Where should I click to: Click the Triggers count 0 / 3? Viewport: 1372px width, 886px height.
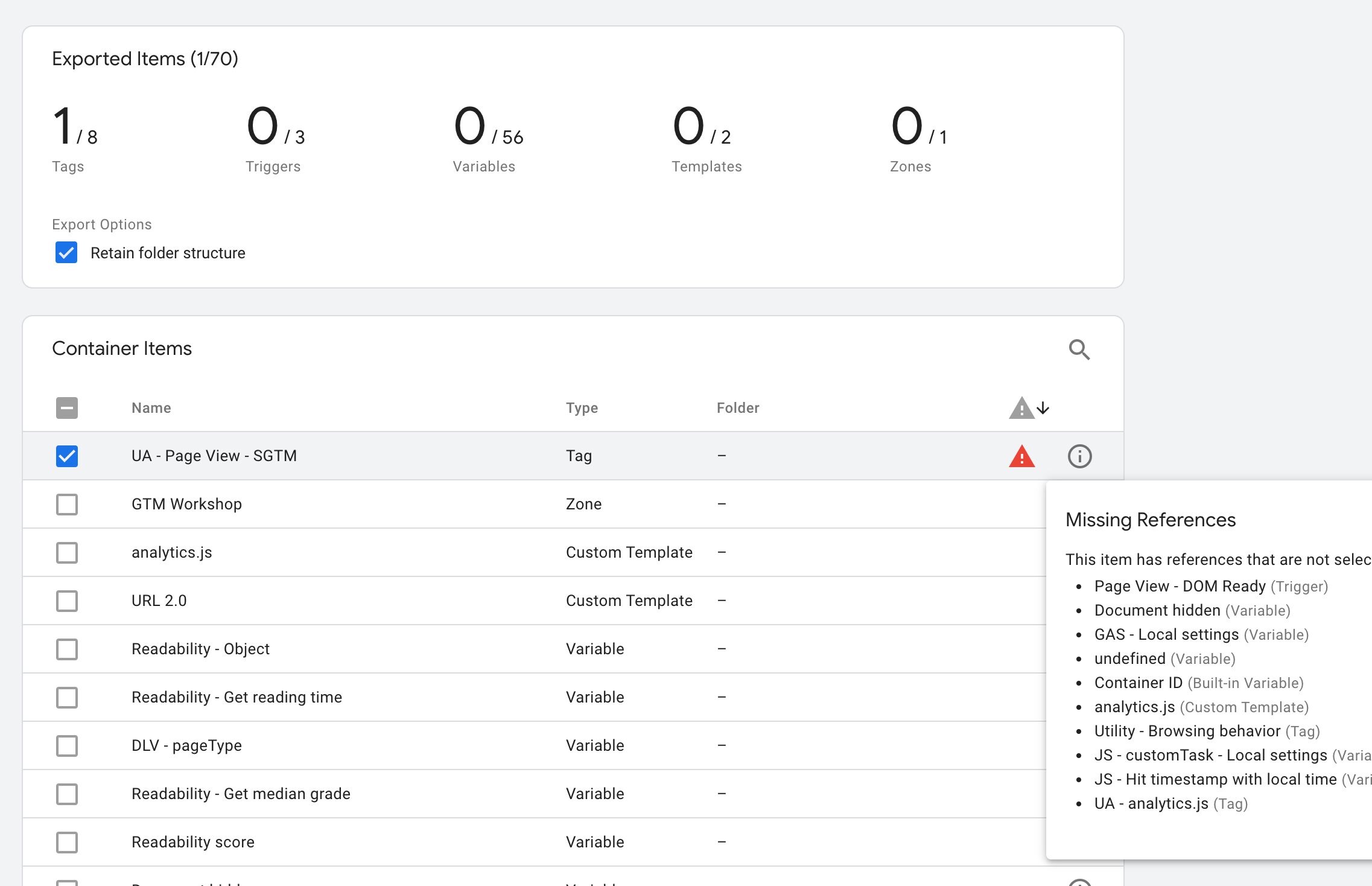[276, 126]
